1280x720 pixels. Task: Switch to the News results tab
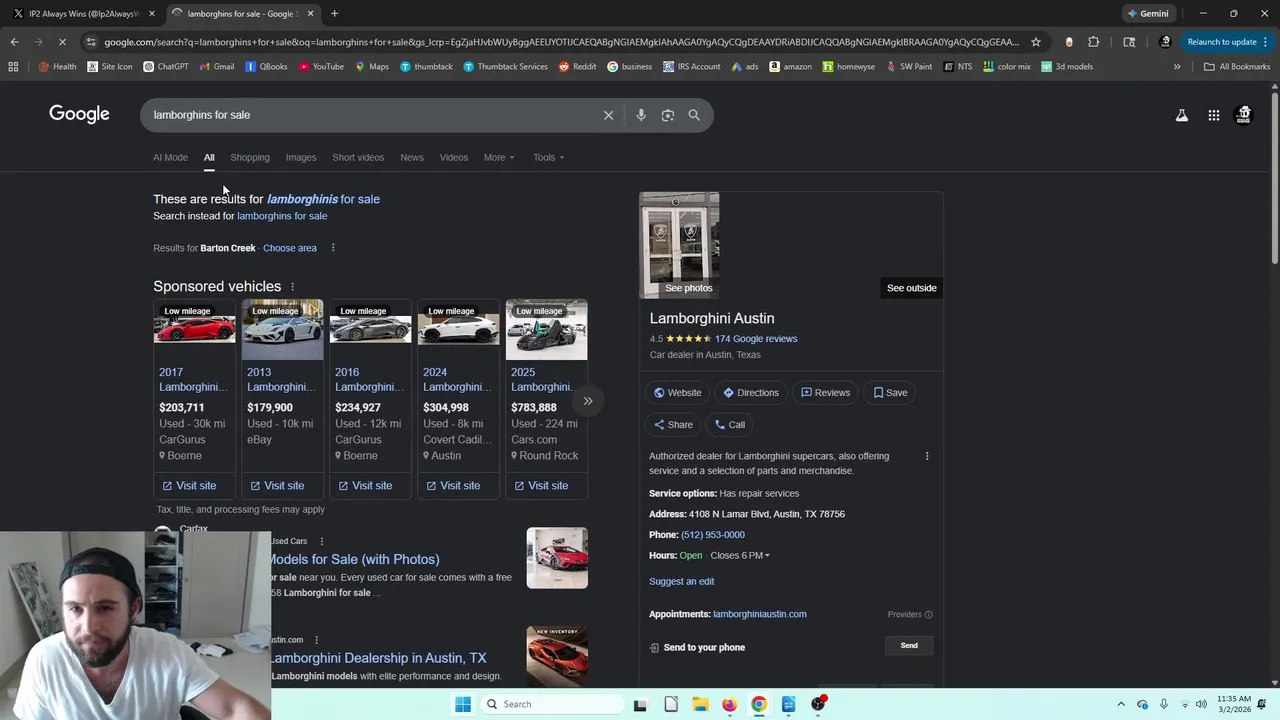412,157
